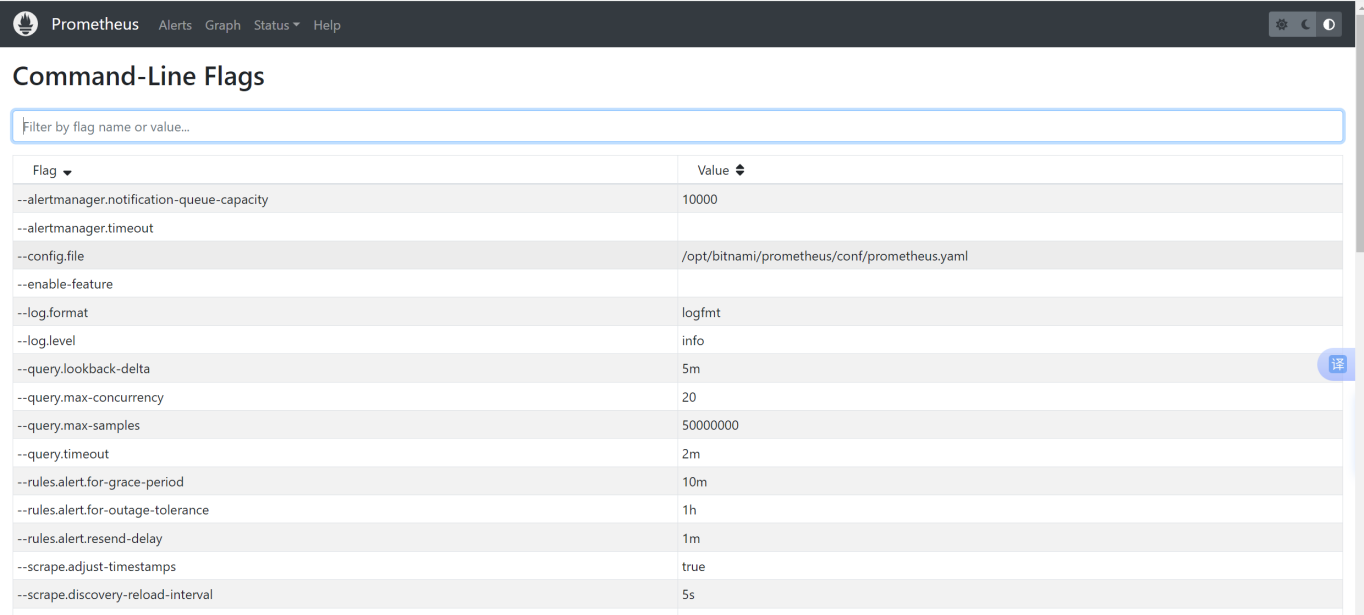This screenshot has height=615, width=1364.
Task: Open the Status dropdown menu
Action: pos(276,25)
